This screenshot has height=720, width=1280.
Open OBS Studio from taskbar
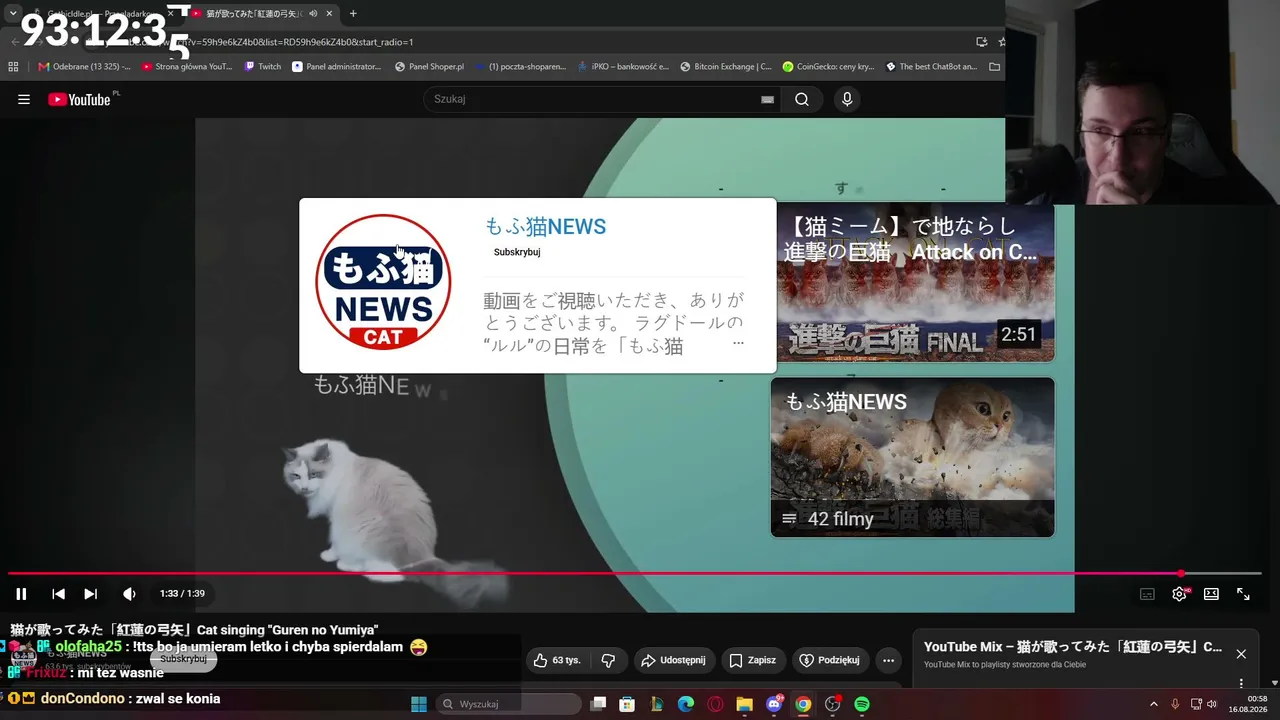(x=833, y=704)
